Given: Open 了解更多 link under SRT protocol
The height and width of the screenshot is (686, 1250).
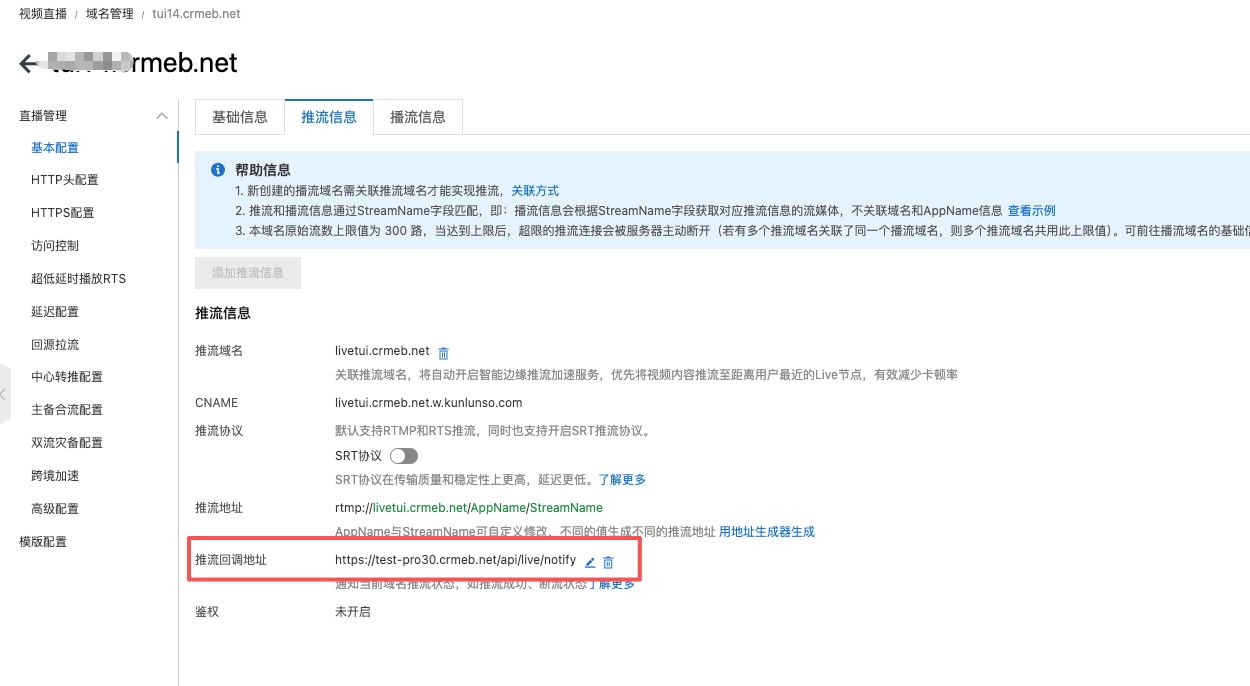Looking at the screenshot, I should click(x=622, y=480).
